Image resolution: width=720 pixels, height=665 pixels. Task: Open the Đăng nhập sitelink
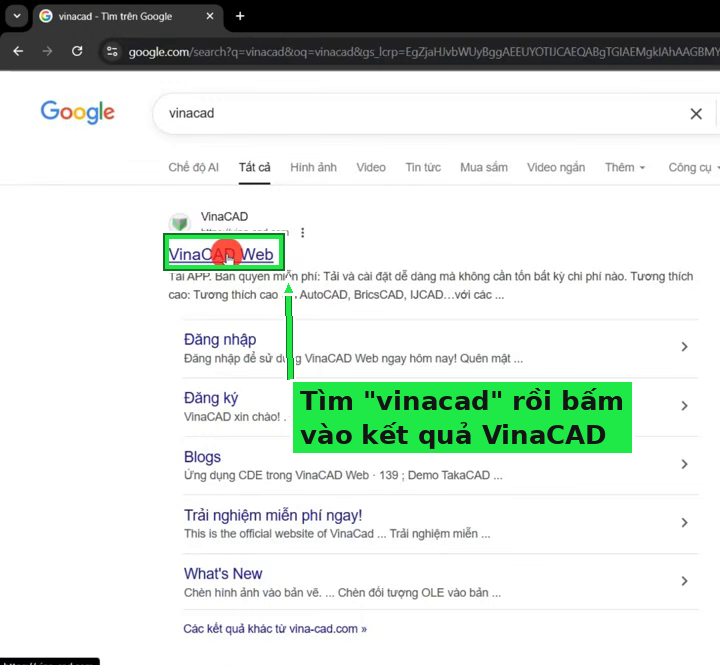click(220, 339)
